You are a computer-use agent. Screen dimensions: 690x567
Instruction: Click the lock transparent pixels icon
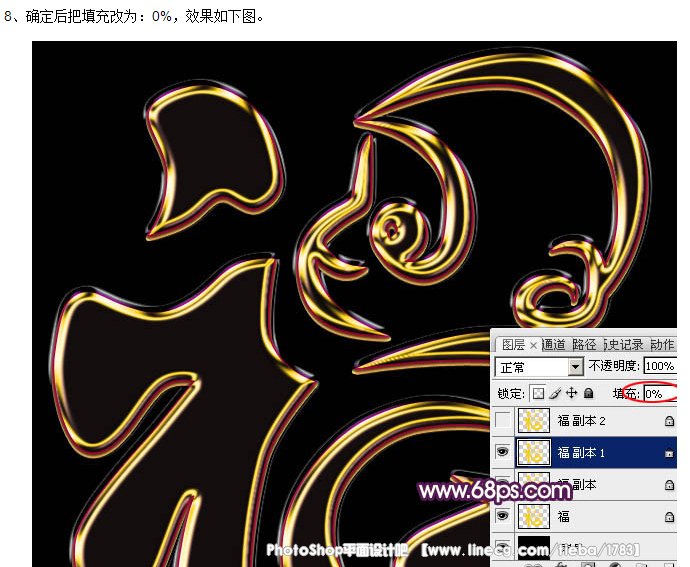[x=538, y=394]
